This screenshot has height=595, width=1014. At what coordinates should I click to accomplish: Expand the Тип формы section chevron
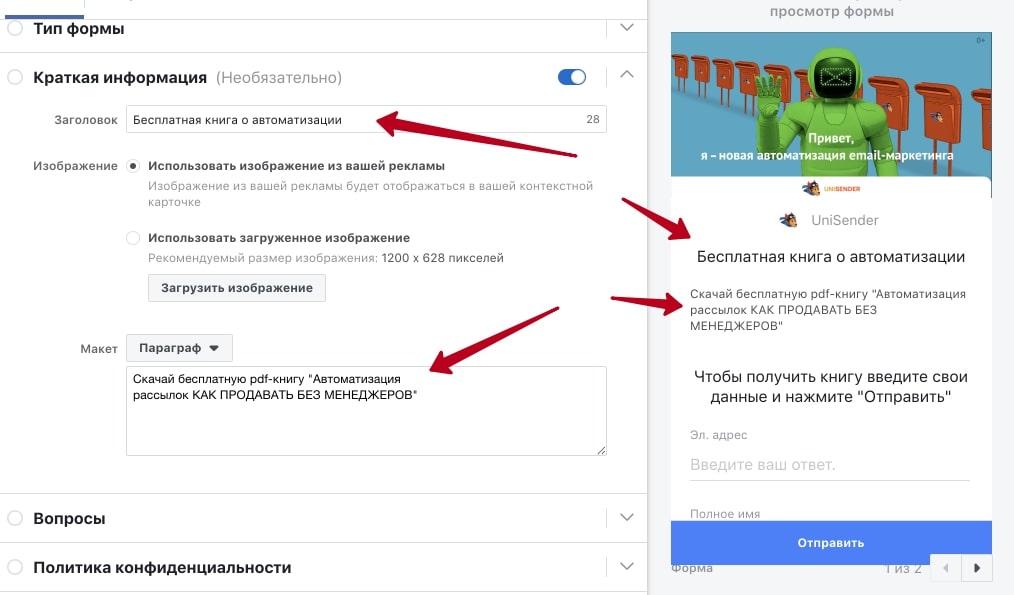627,28
